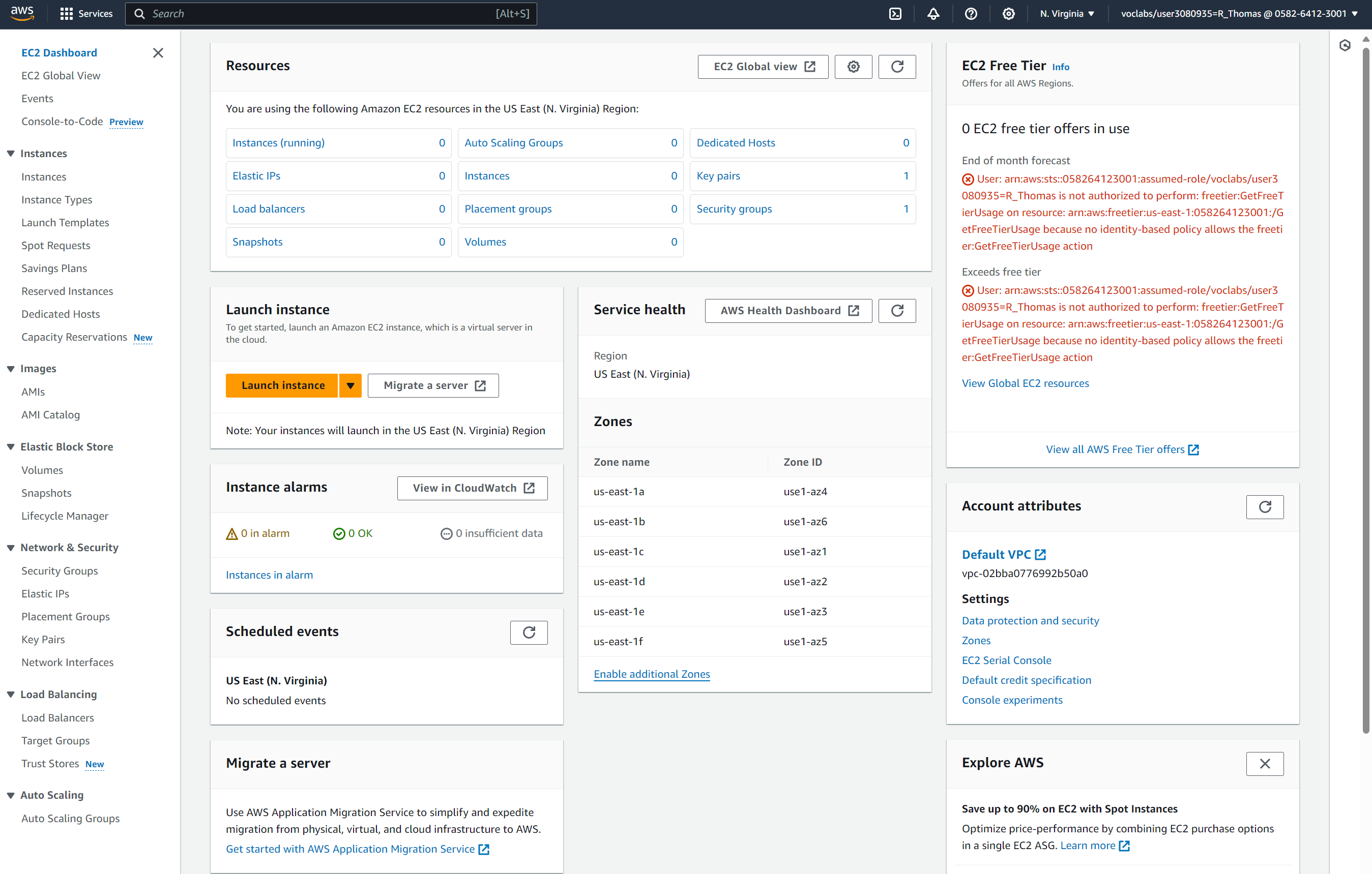The image size is (1372, 874).
Task: Click external icon next to Free Tier offers
Action: coord(1193,450)
